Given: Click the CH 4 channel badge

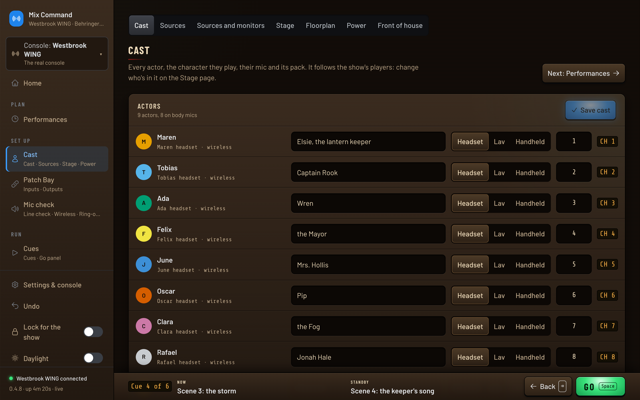Looking at the screenshot, I should click(607, 233).
